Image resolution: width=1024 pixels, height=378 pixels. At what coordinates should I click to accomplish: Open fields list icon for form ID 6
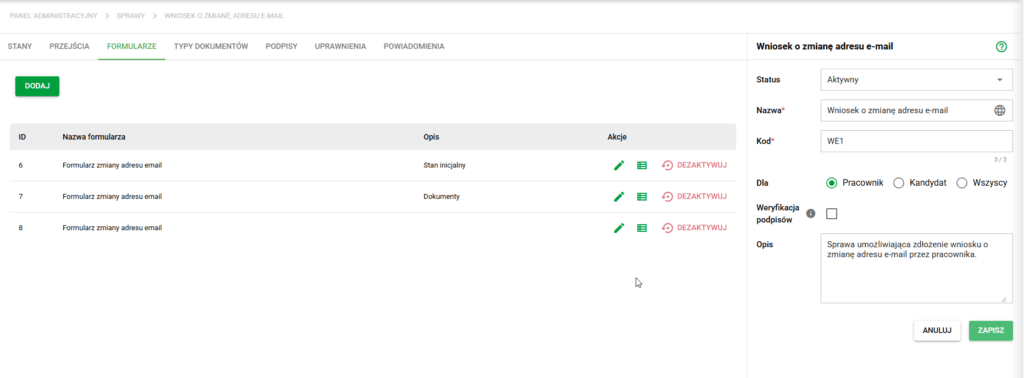tap(642, 166)
